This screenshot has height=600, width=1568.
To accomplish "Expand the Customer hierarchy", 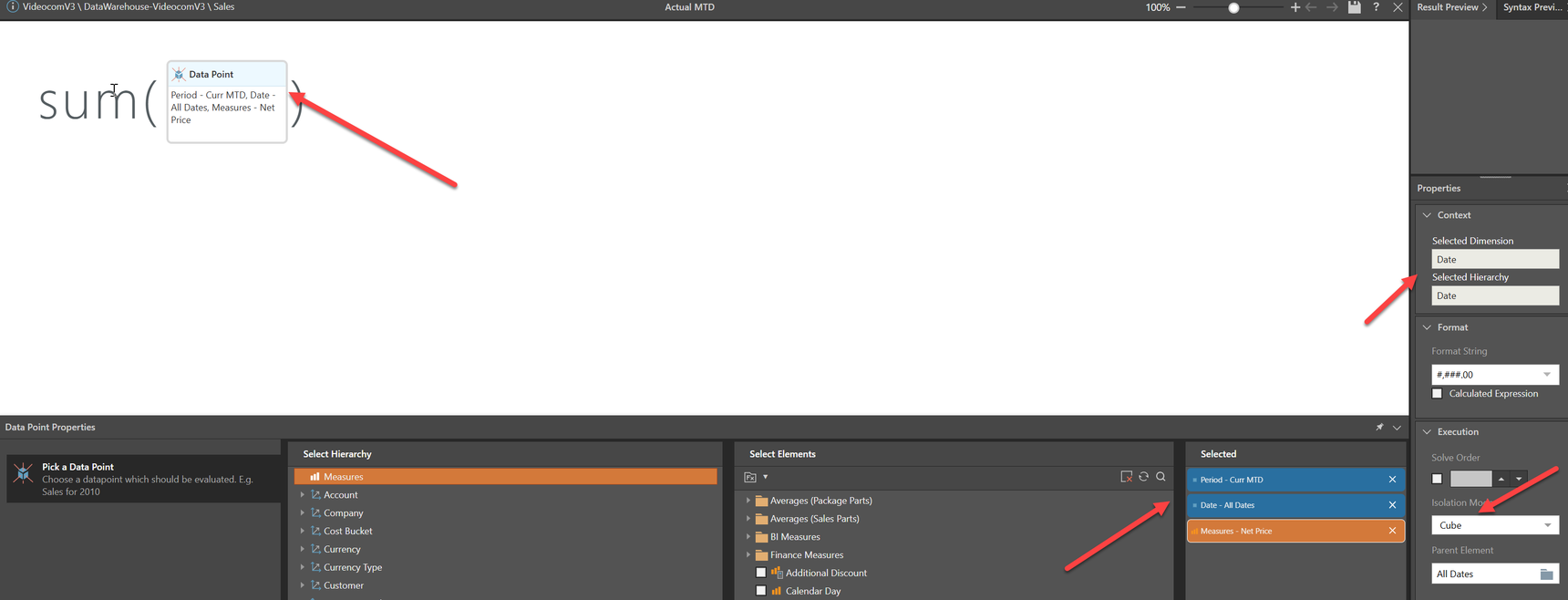I will (x=303, y=585).
